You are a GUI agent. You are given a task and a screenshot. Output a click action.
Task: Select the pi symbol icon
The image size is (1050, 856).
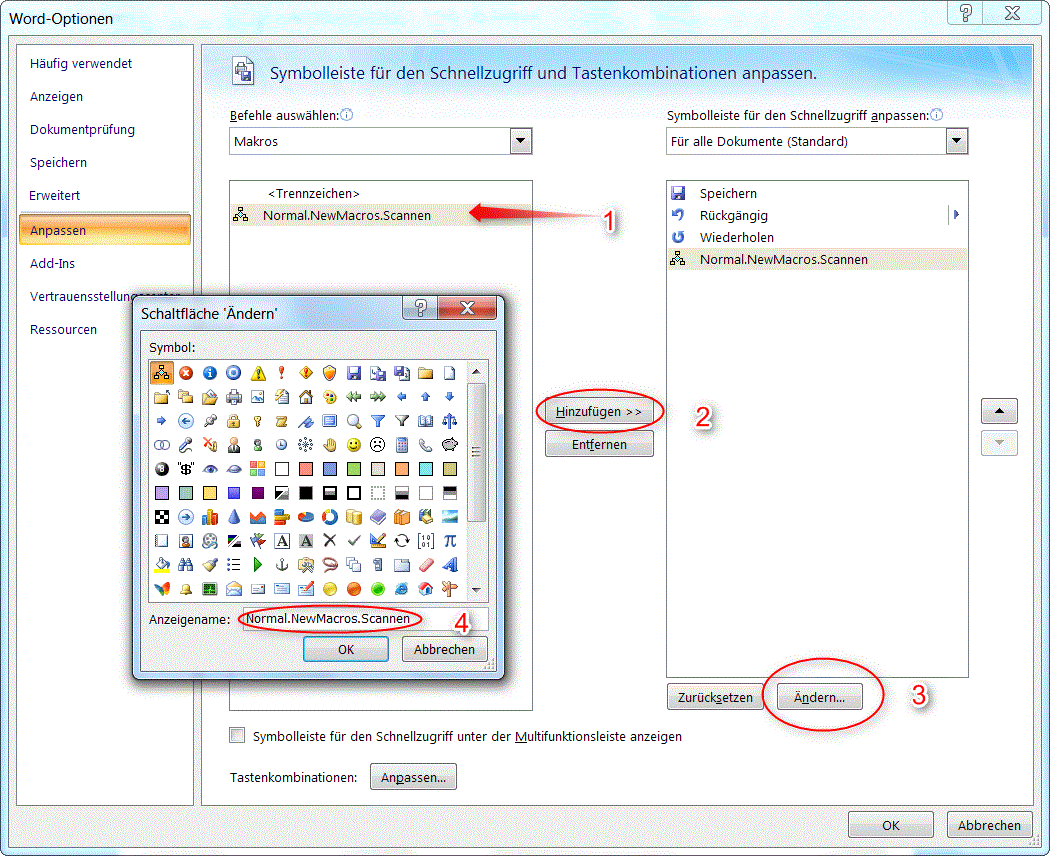pyautogui.click(x=452, y=540)
